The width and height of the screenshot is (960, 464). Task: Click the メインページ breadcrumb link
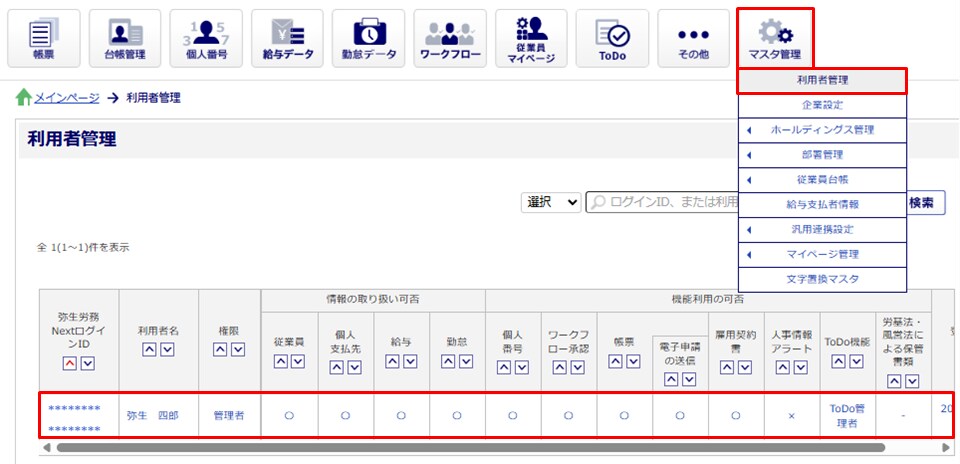[66, 98]
